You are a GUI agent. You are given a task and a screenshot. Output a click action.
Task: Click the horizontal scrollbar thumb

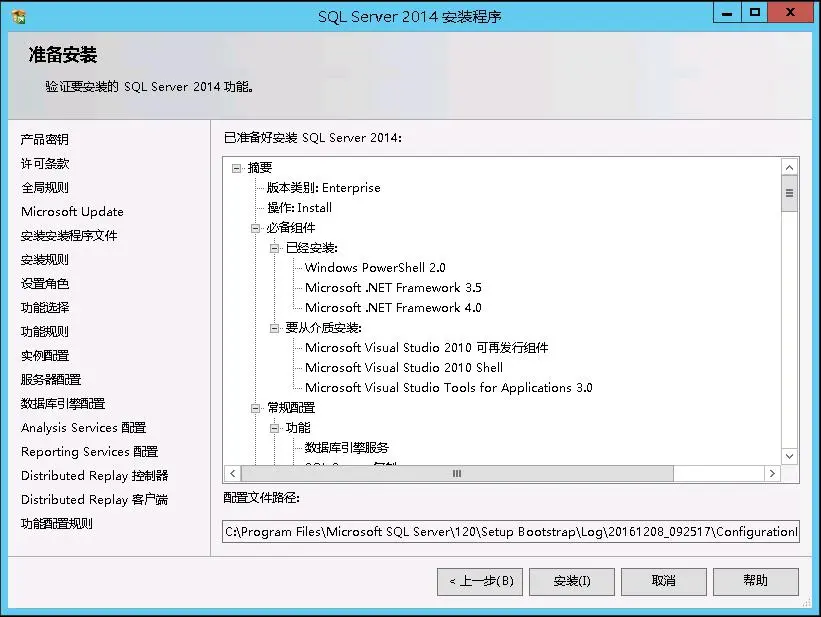[457, 473]
